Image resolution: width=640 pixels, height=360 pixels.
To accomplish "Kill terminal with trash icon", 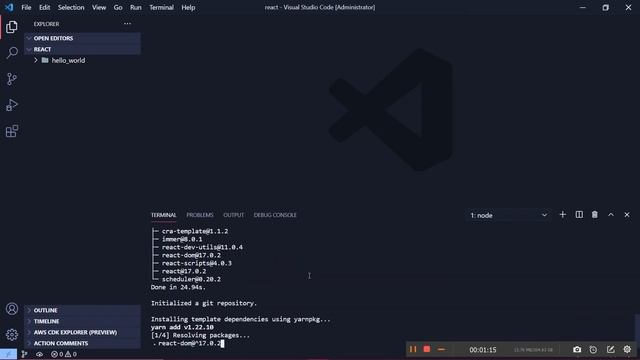I will click(x=595, y=215).
